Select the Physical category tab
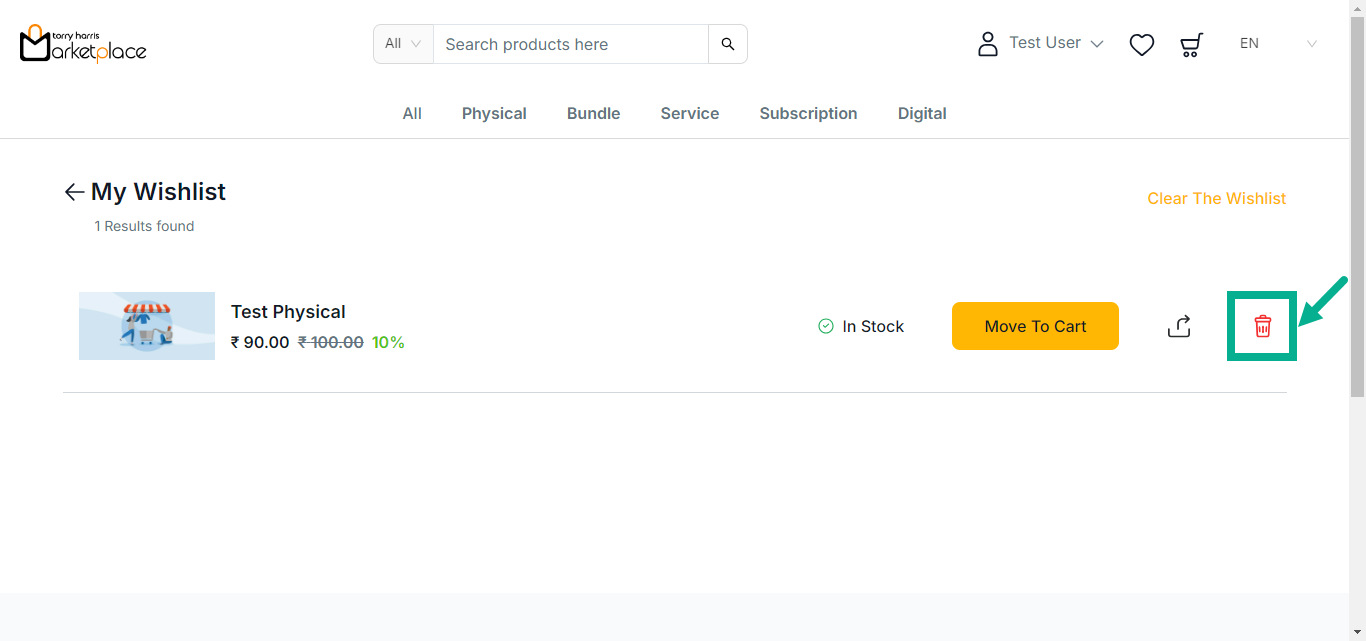The height and width of the screenshot is (641, 1366). pos(494,114)
